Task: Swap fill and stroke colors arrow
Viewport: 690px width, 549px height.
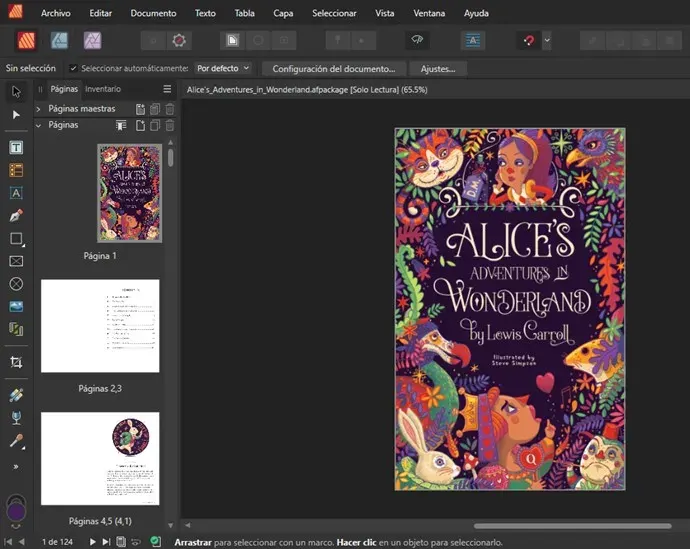Action: (16, 526)
